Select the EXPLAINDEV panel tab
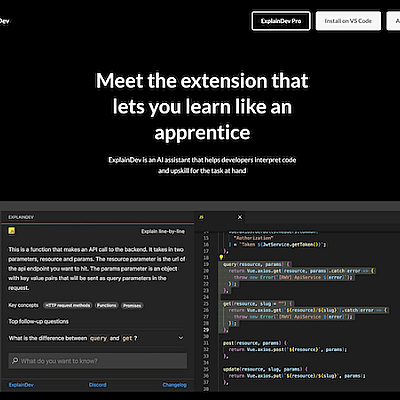400x400 pixels. point(21,217)
